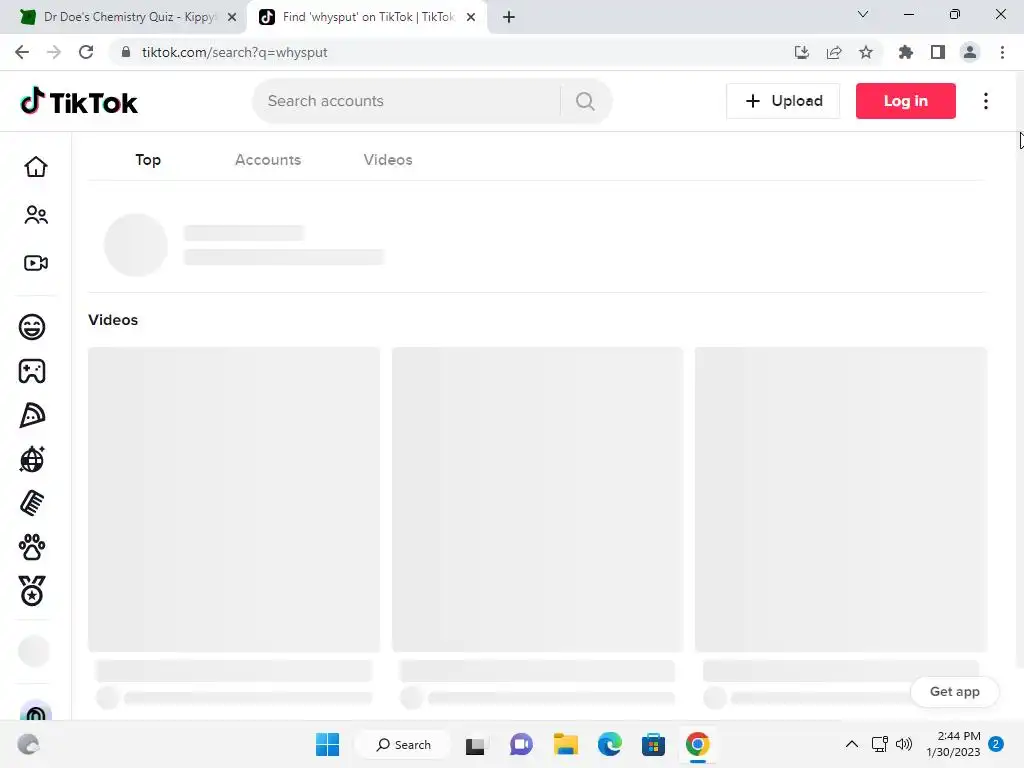Open the Following people icon in sidebar

tap(36, 215)
